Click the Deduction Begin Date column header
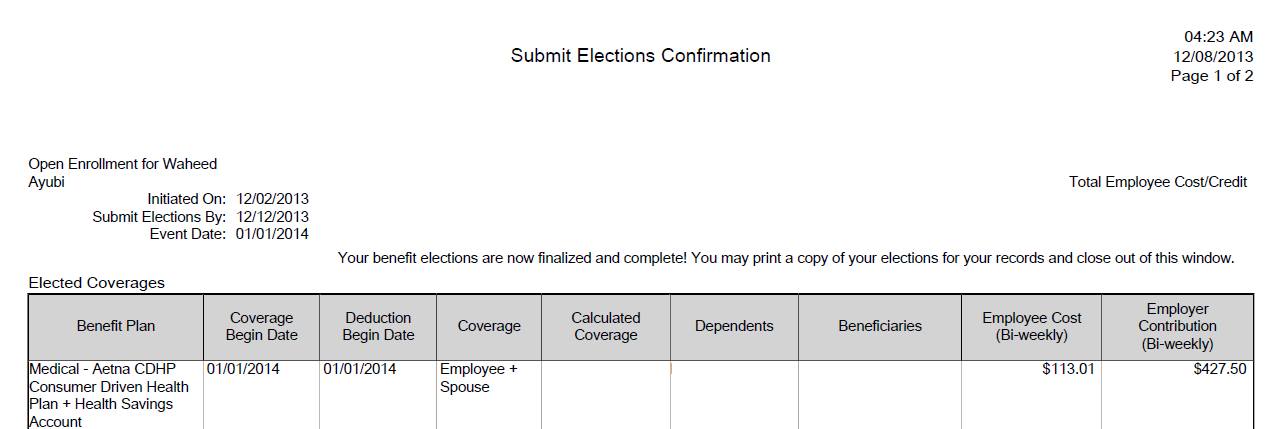Screen dimensions: 1278x429 click(378, 326)
